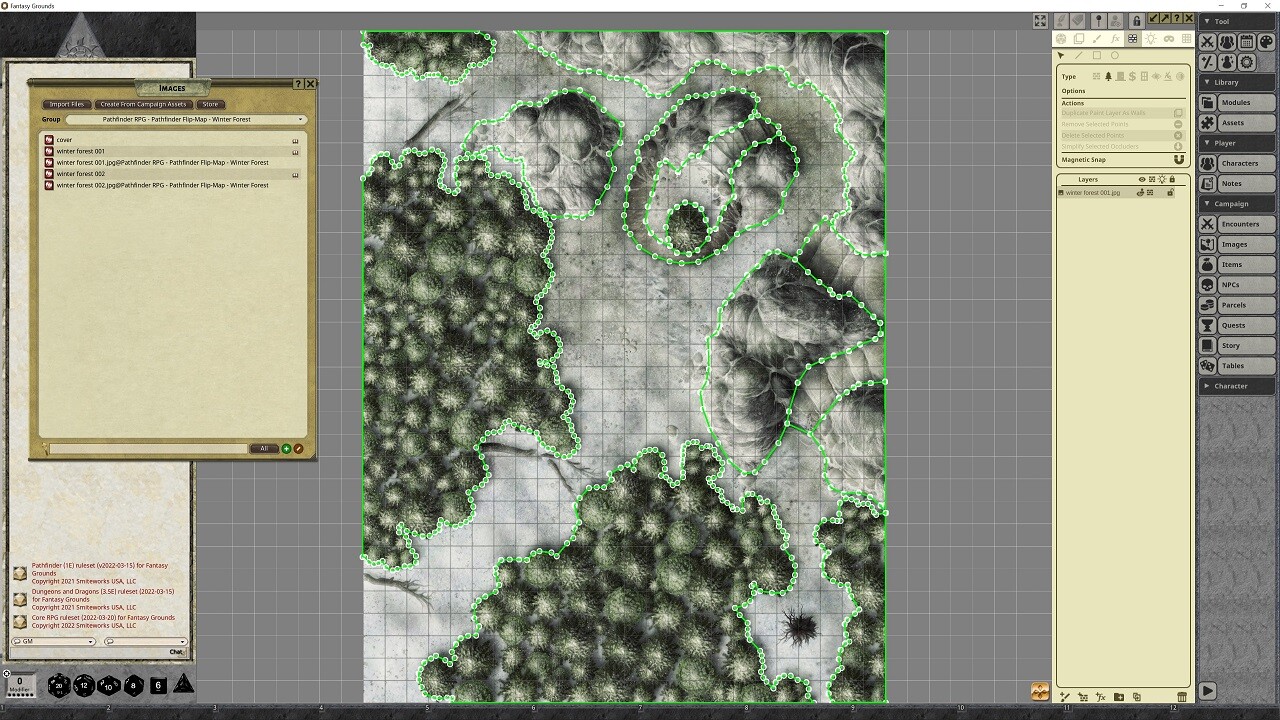
Task: Select the rectangle drawing tool
Action: tap(1097, 56)
